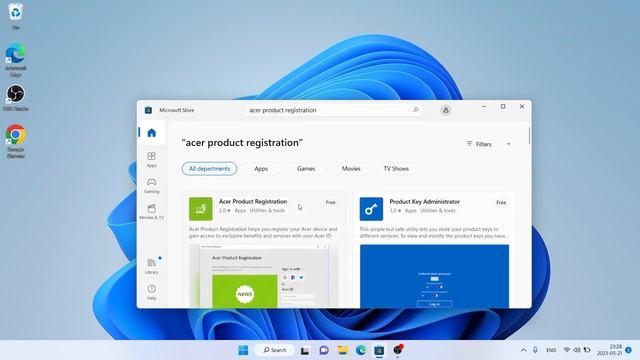The image size is (640, 360).
Task: Open the Library in the sidebar
Action: pyautogui.click(x=151, y=266)
